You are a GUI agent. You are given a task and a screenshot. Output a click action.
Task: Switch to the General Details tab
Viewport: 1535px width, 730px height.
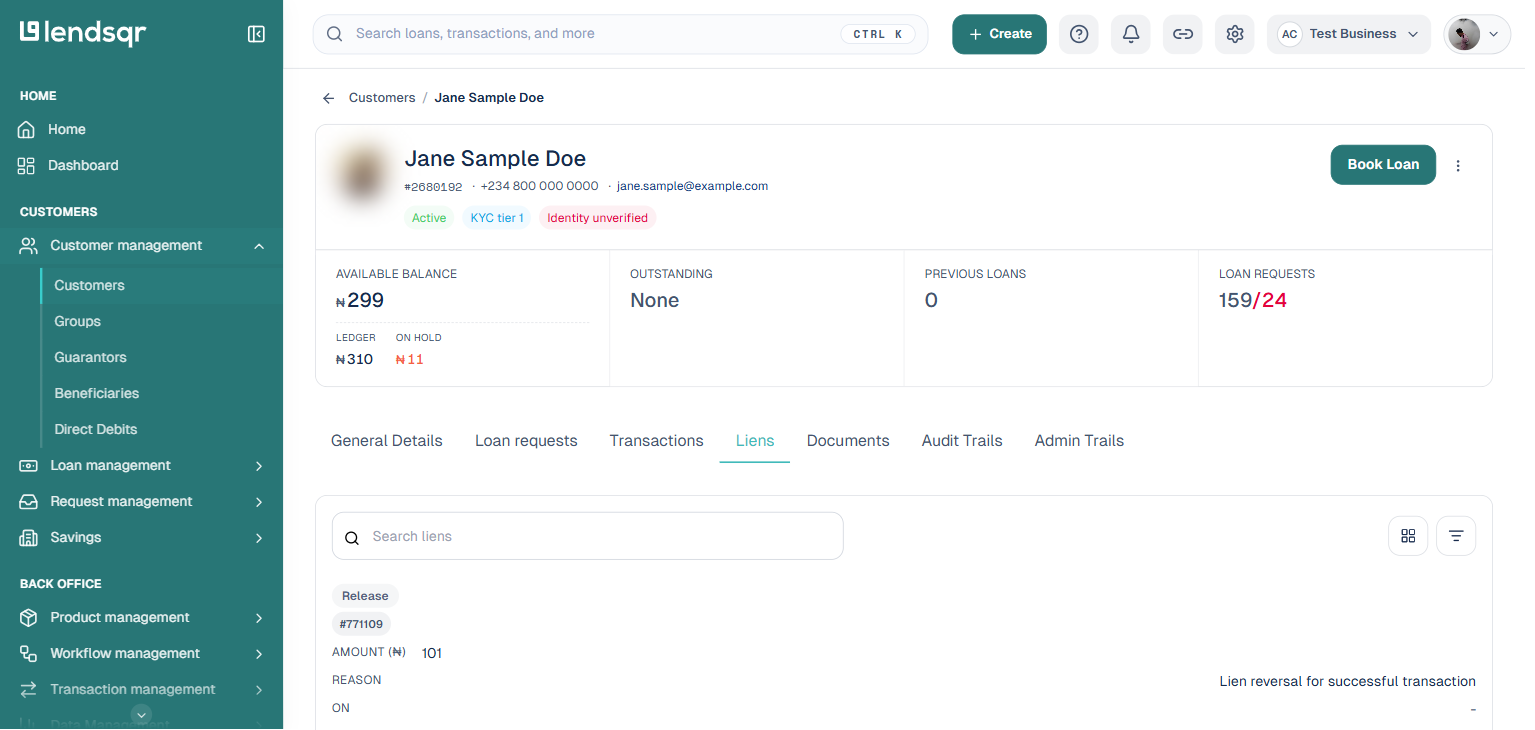point(387,441)
